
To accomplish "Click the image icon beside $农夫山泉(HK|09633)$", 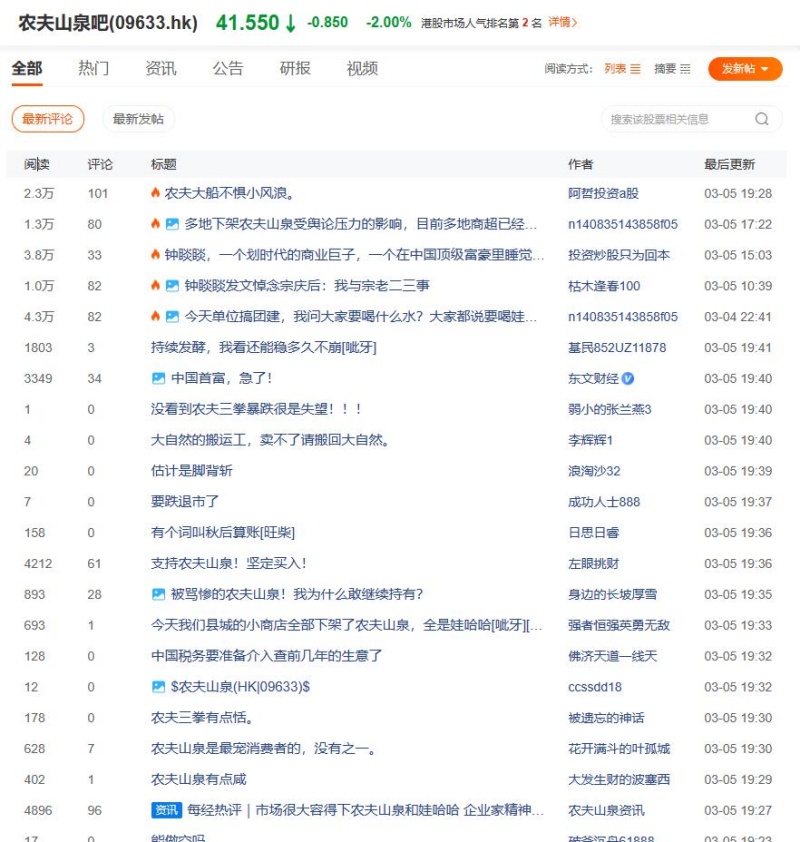I will pos(158,688).
